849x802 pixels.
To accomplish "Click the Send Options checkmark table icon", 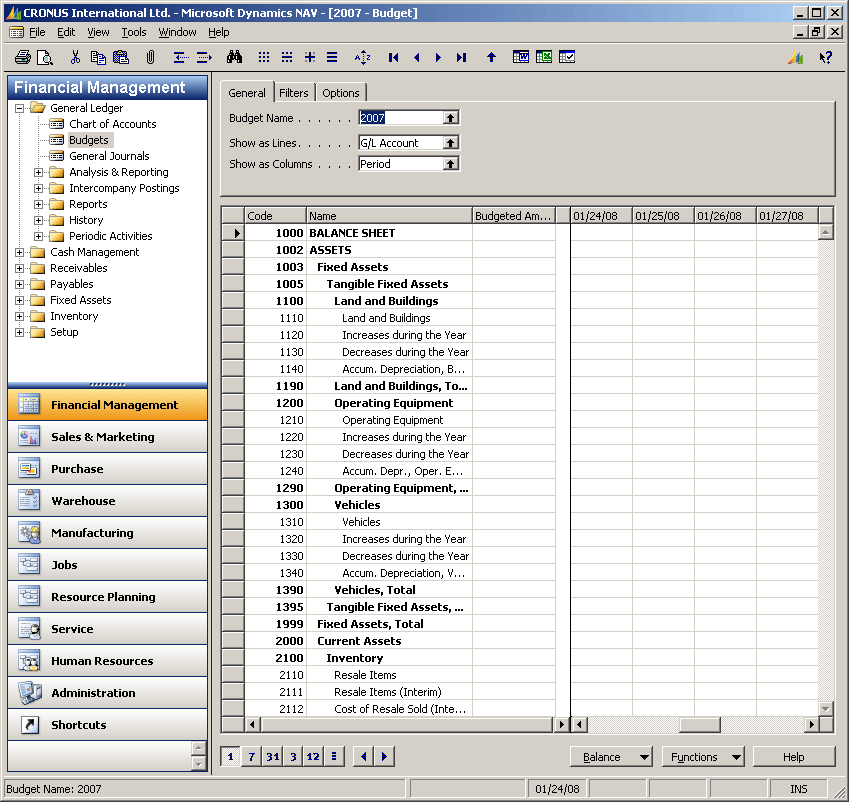I will [x=567, y=57].
